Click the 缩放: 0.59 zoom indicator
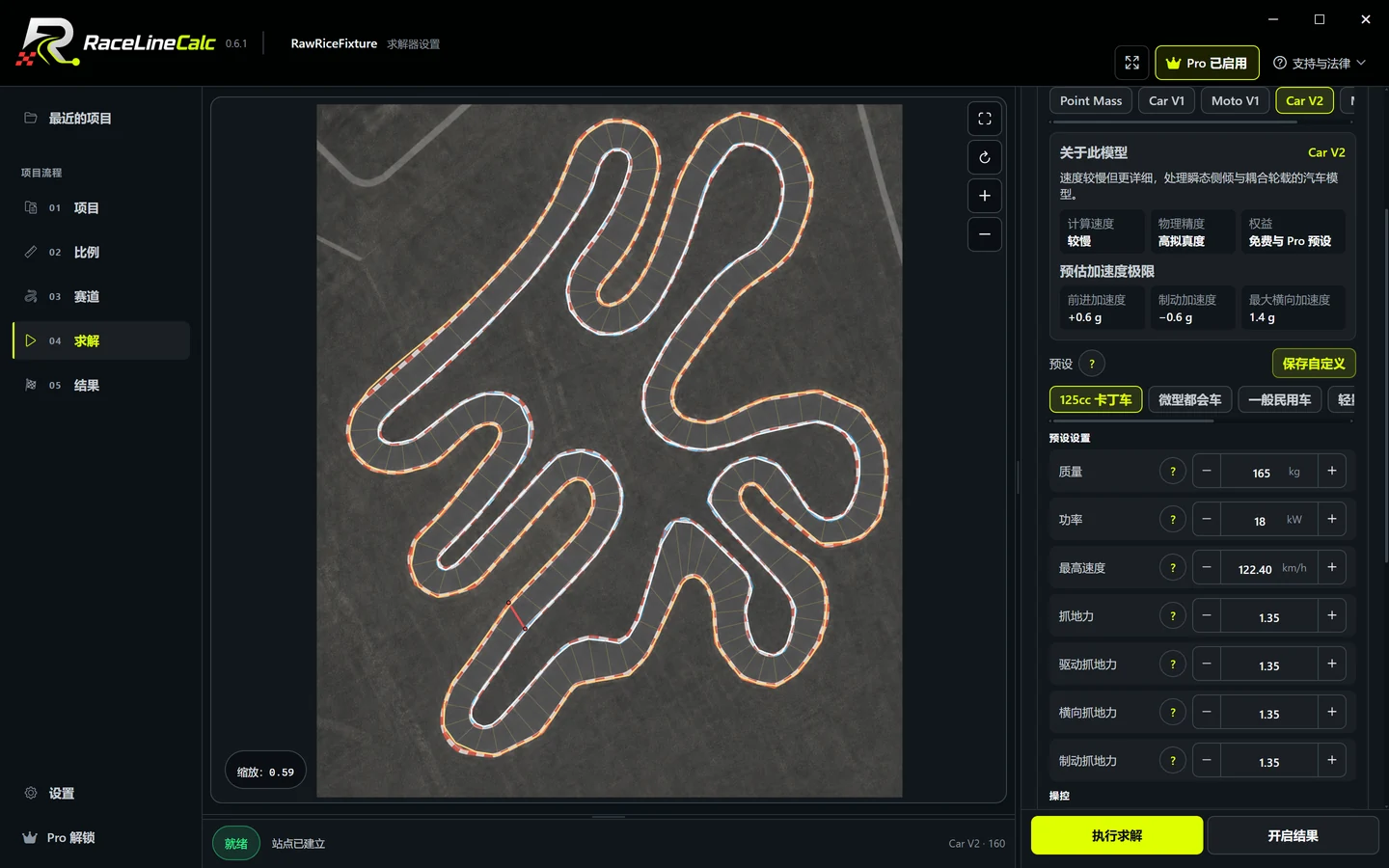 pos(265,771)
